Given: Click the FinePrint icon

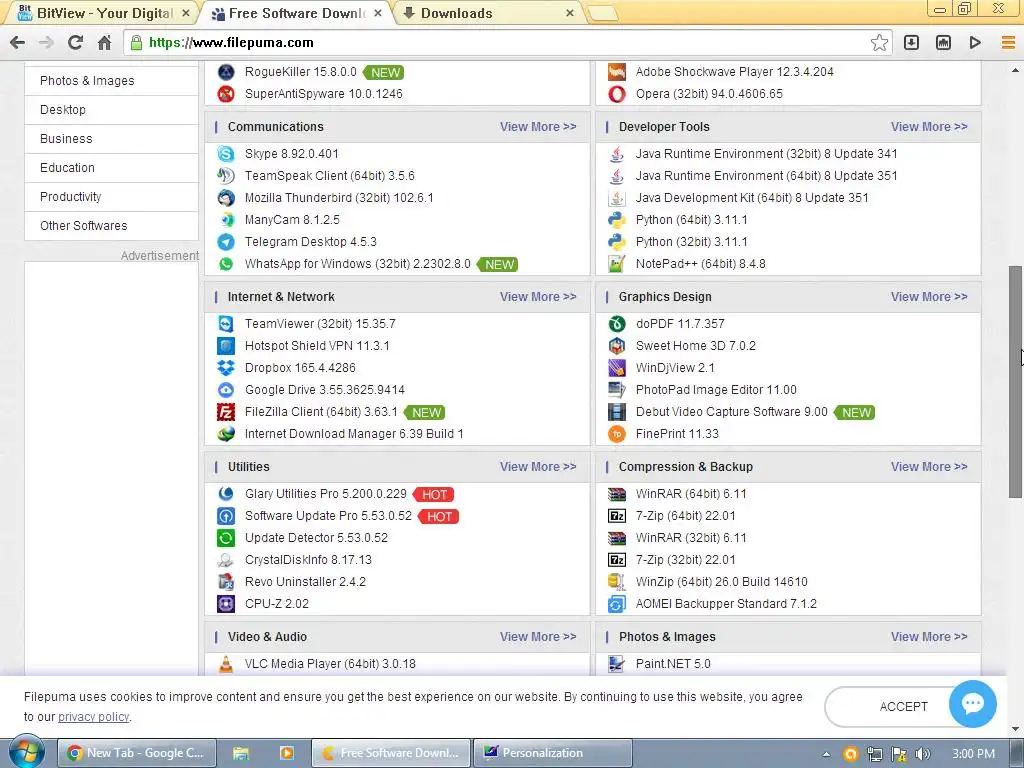Looking at the screenshot, I should [x=616, y=434].
